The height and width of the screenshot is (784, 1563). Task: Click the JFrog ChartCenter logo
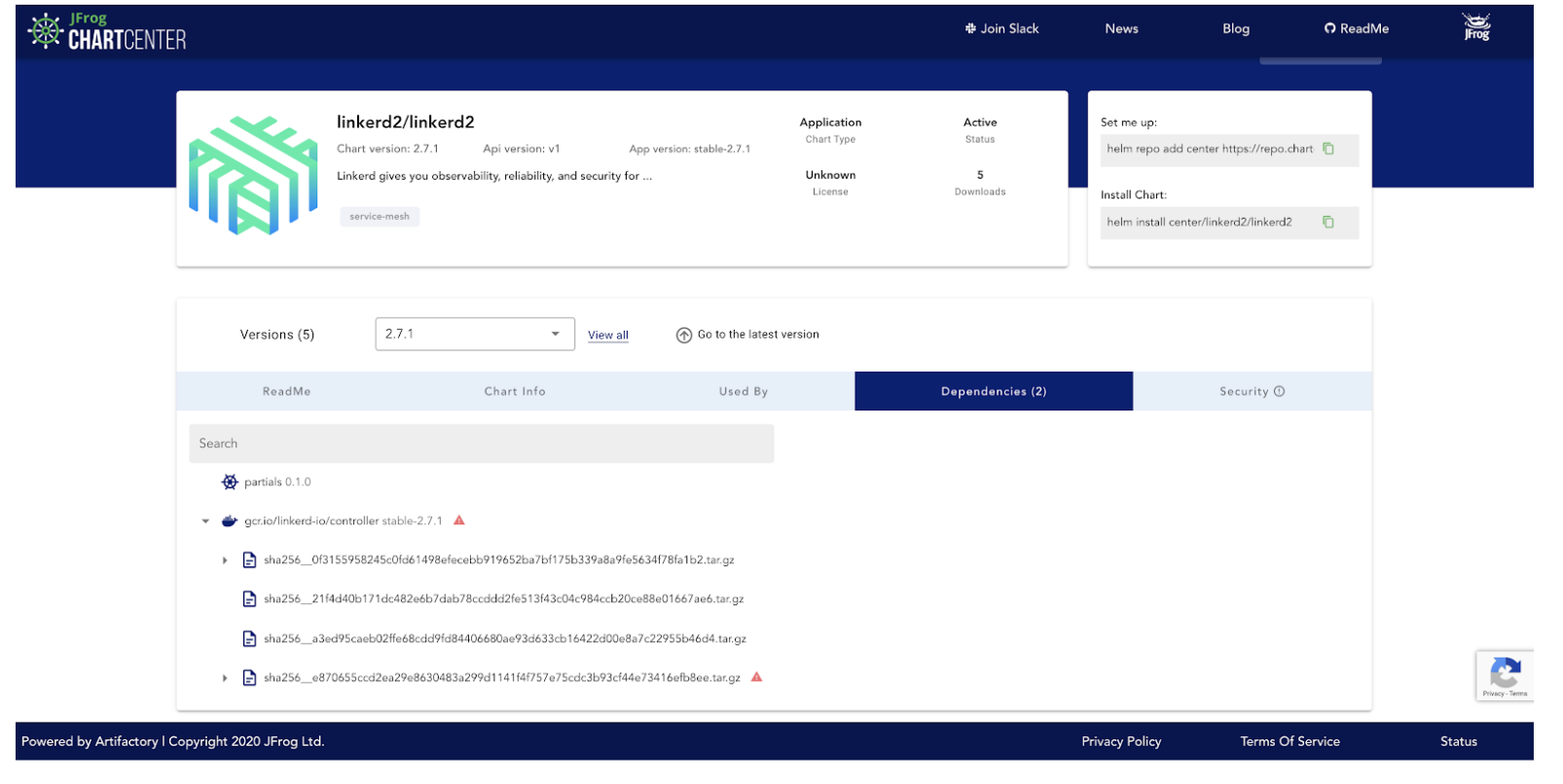coord(107,31)
